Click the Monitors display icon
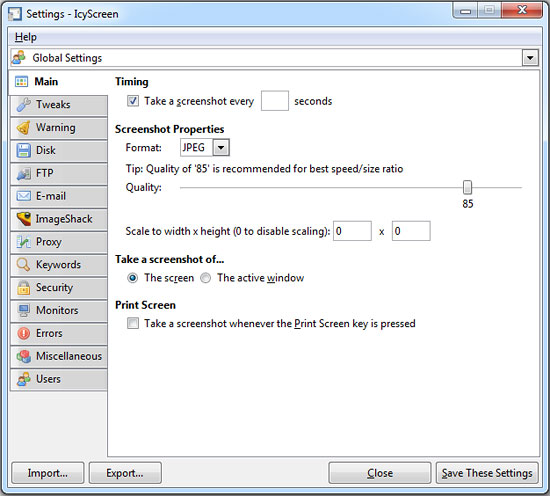Screen dimensions: 550x496 pos(24,310)
